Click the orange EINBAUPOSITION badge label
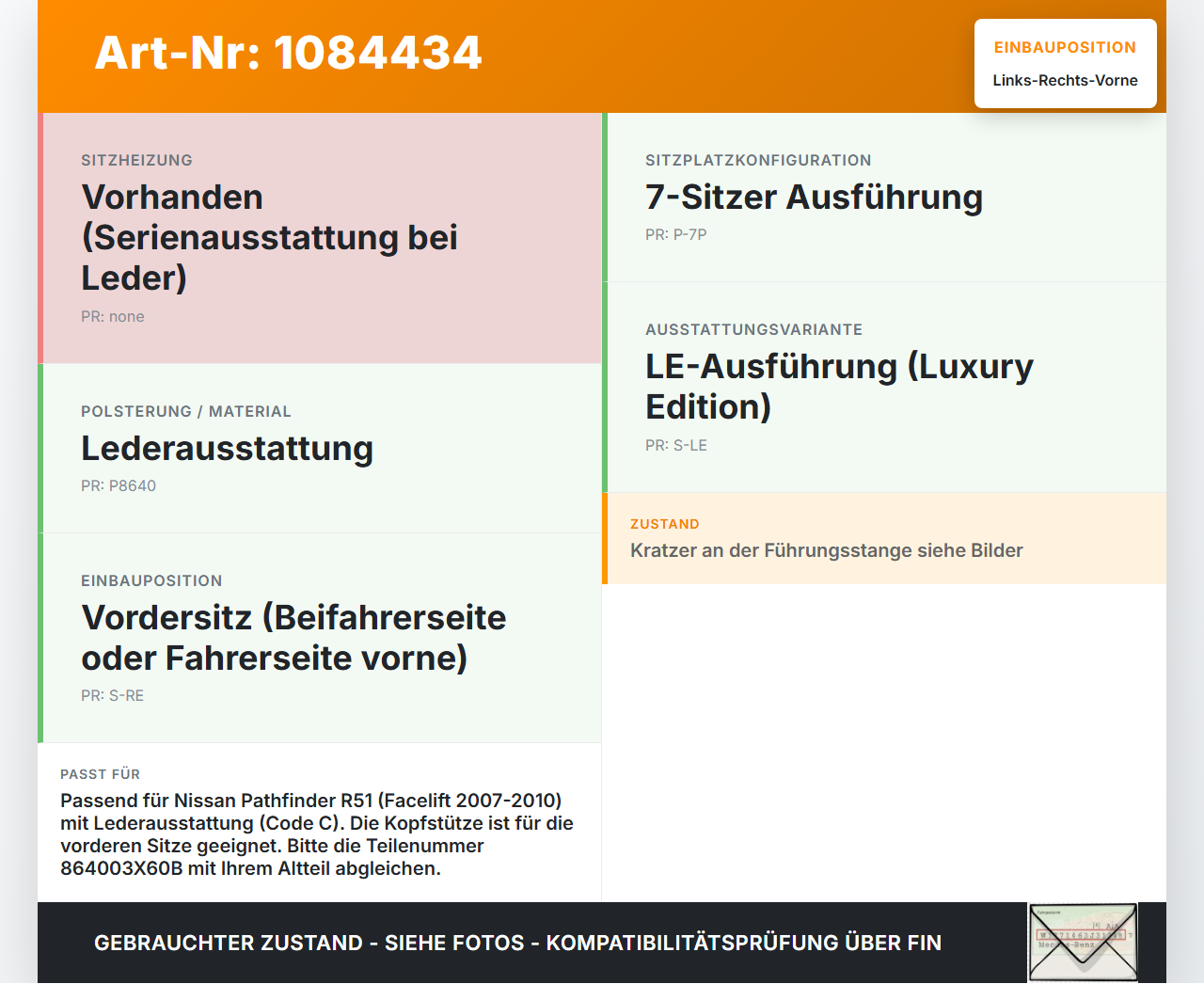 coord(1065,48)
